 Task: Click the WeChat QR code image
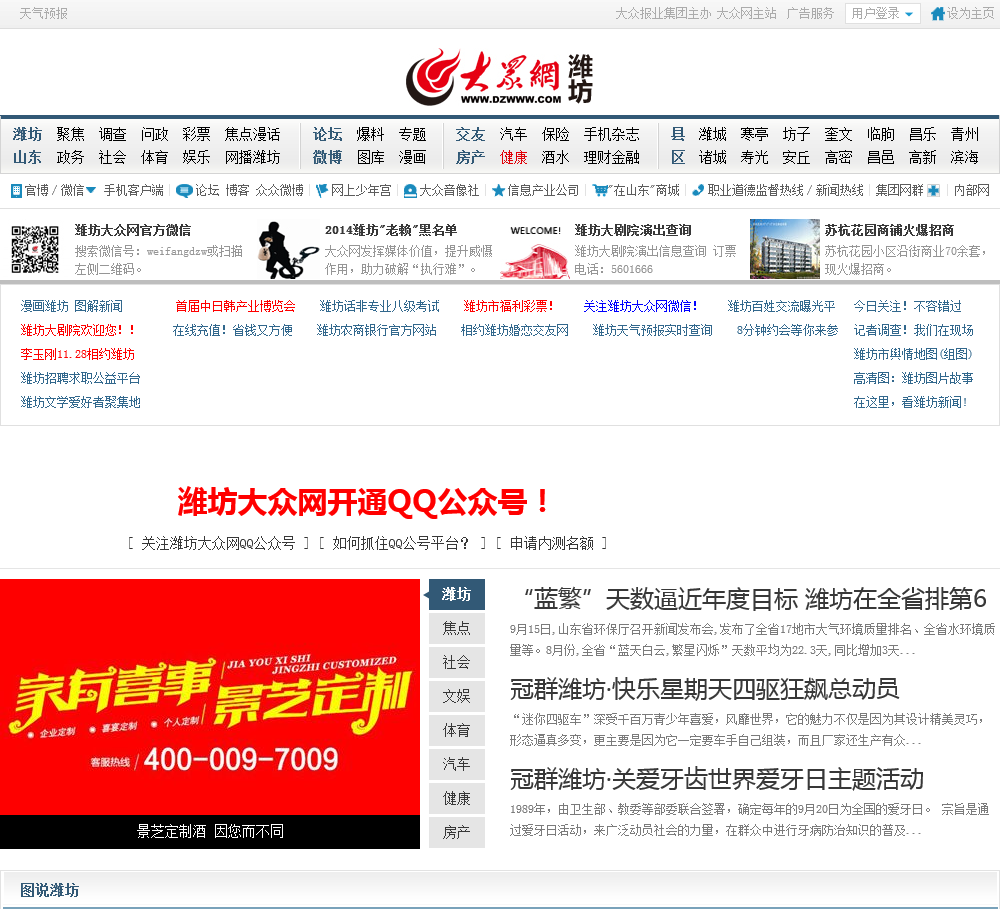(x=35, y=249)
